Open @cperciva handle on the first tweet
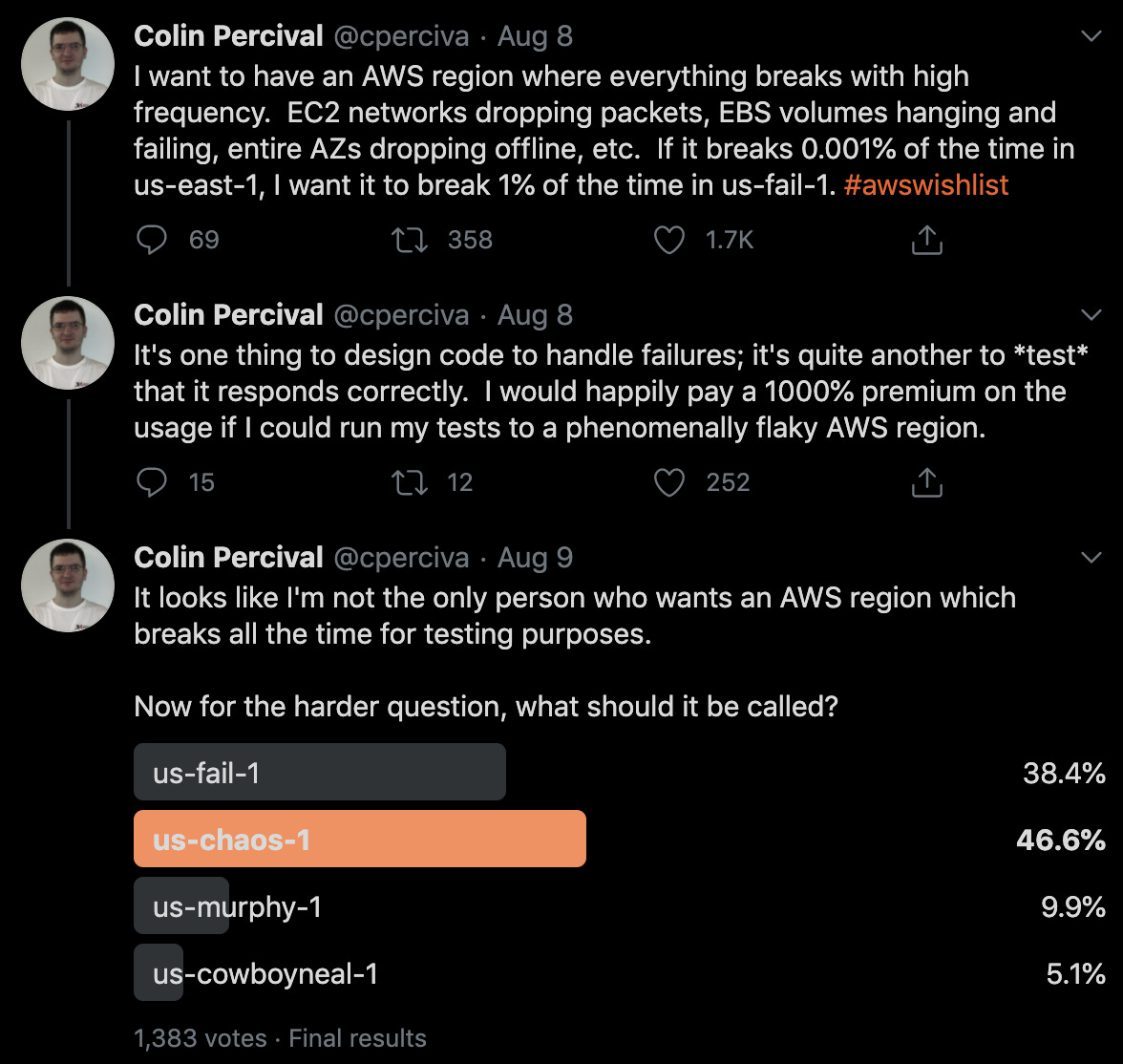 401,36
